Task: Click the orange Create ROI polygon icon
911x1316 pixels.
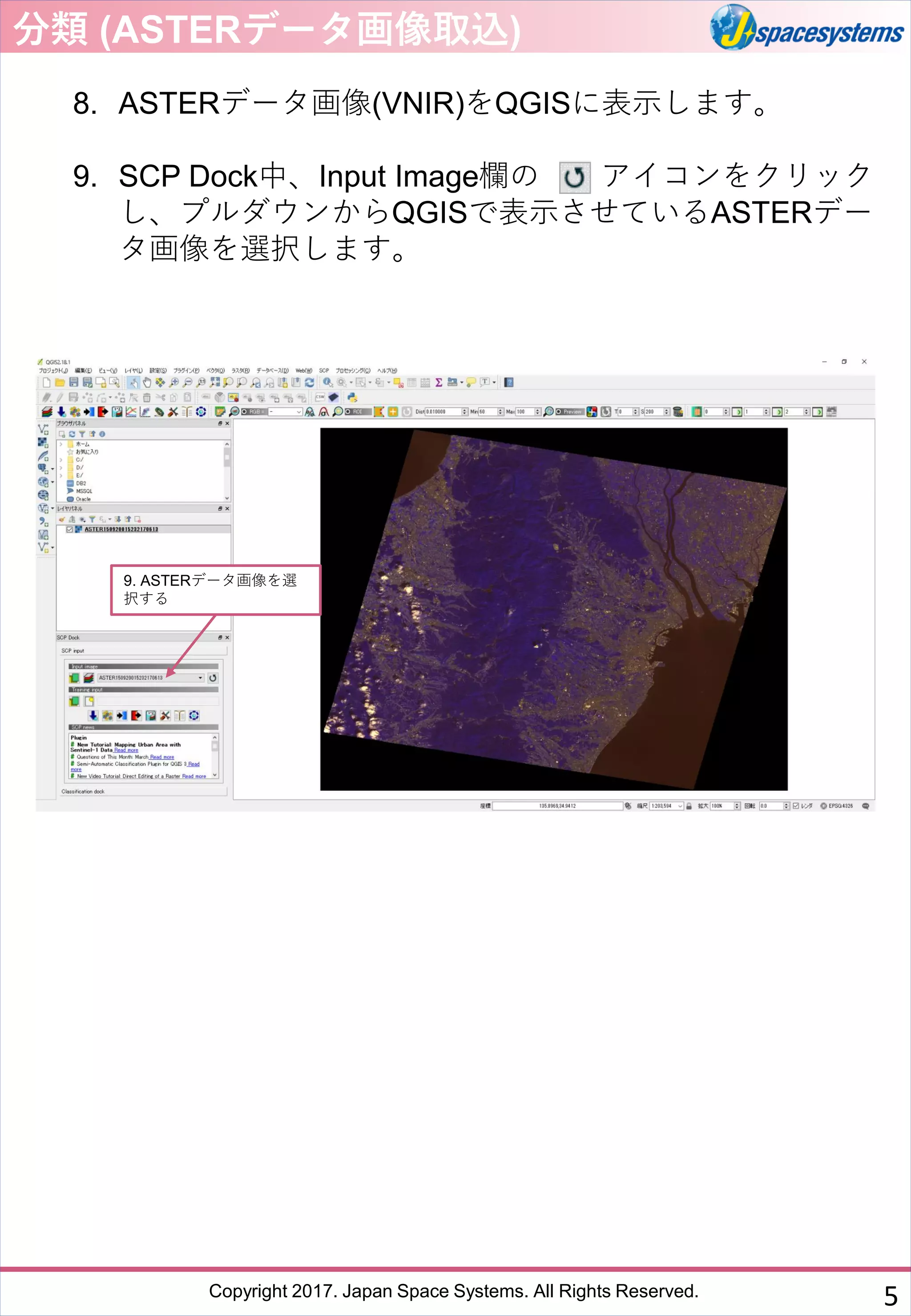Action: pos(379,411)
